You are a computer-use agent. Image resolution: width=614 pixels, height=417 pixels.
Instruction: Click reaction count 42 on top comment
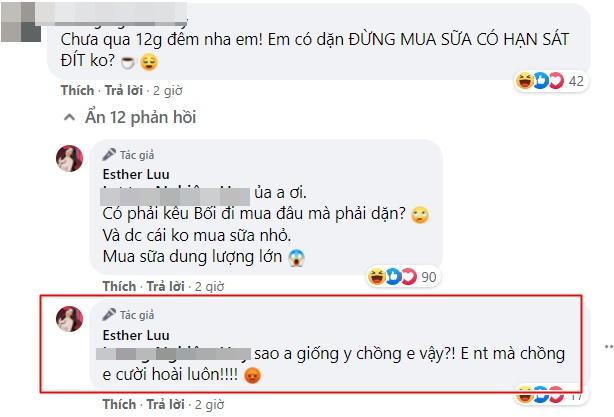575,80
